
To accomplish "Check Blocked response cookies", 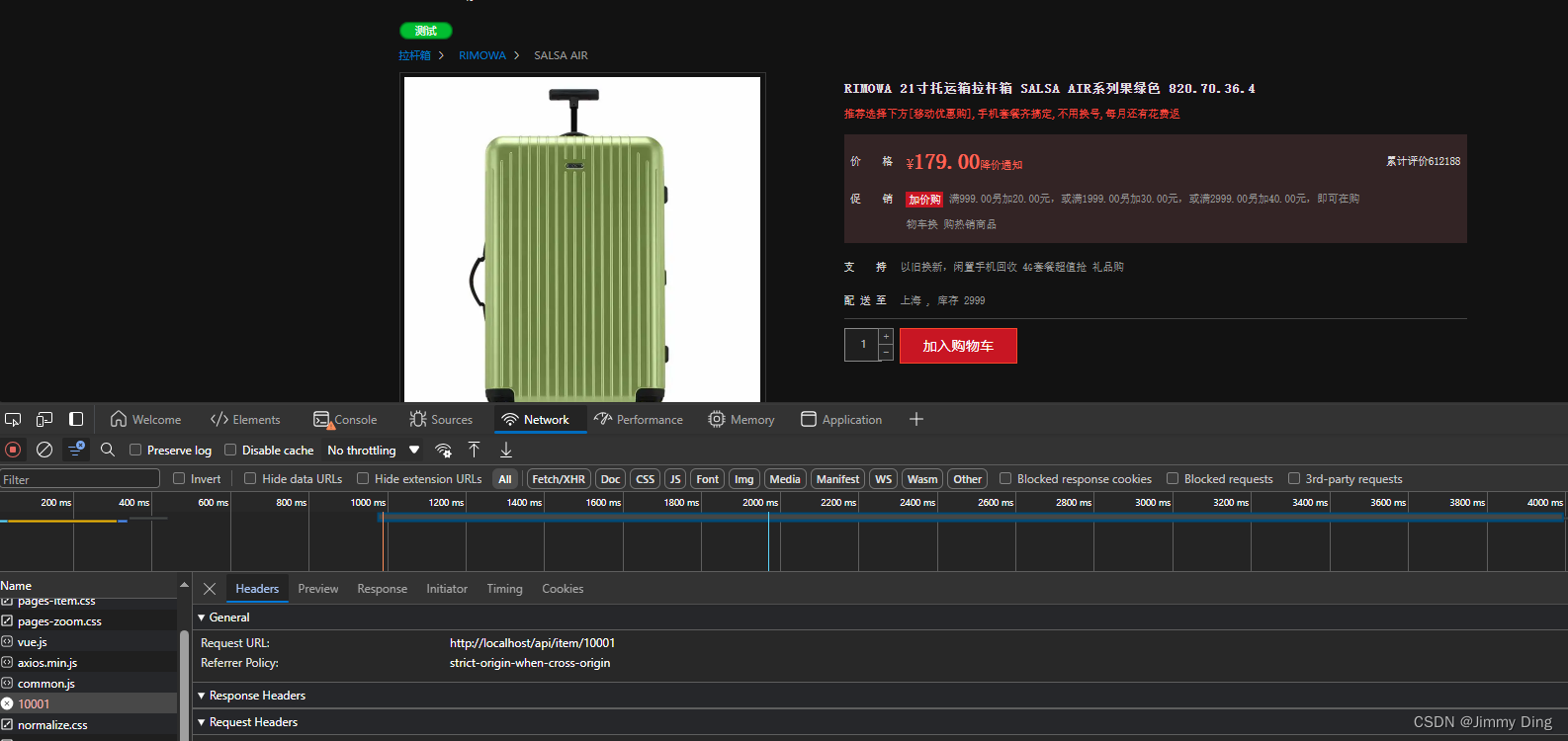I will click(1005, 478).
